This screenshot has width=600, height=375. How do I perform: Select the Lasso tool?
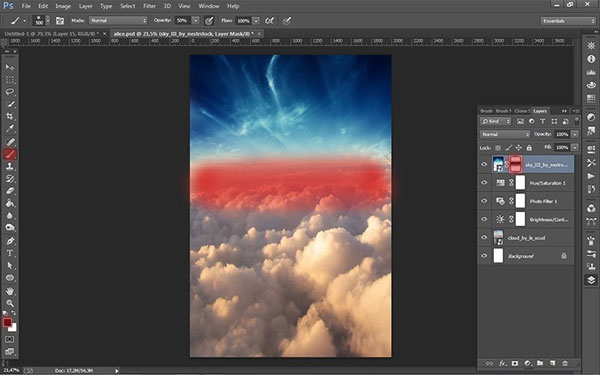10,92
